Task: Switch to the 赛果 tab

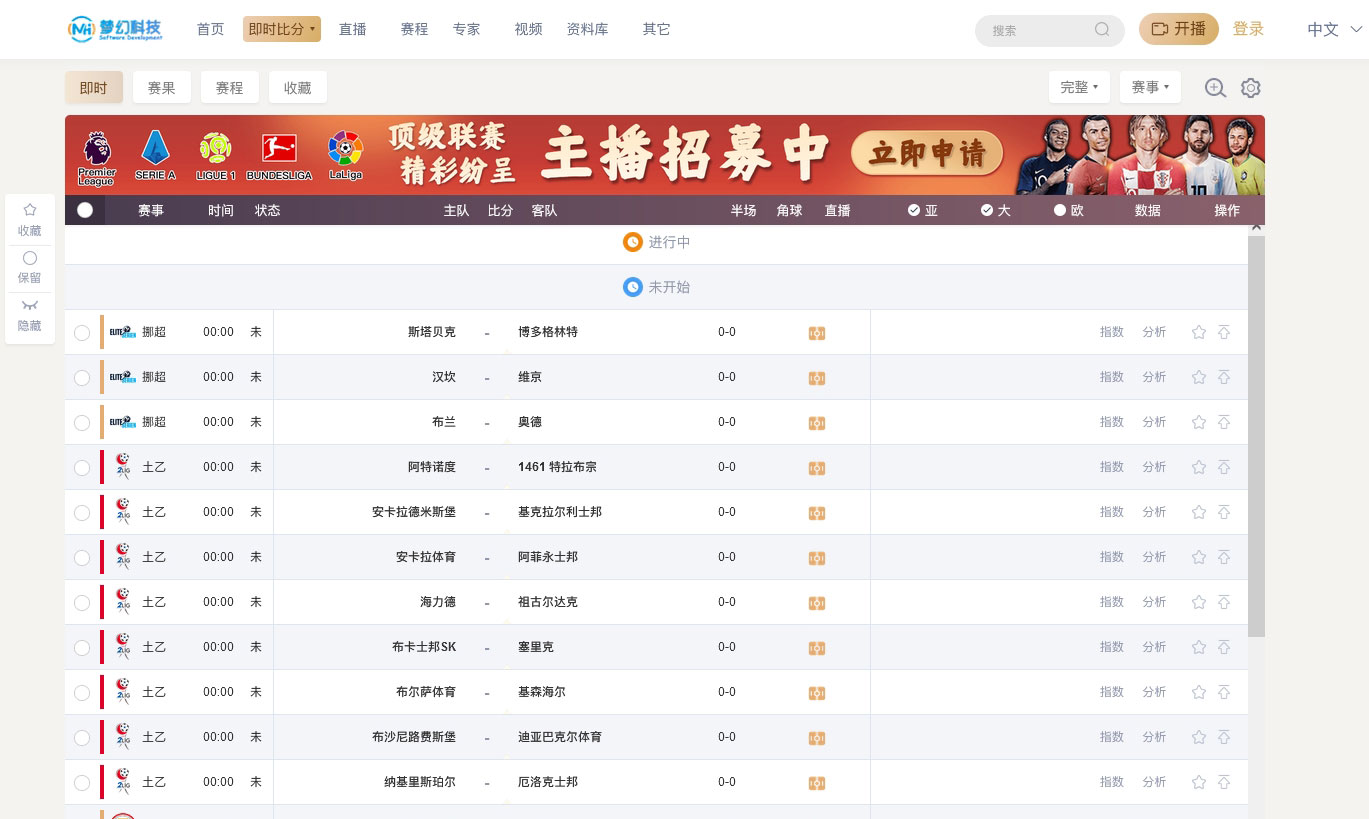Action: click(162, 87)
